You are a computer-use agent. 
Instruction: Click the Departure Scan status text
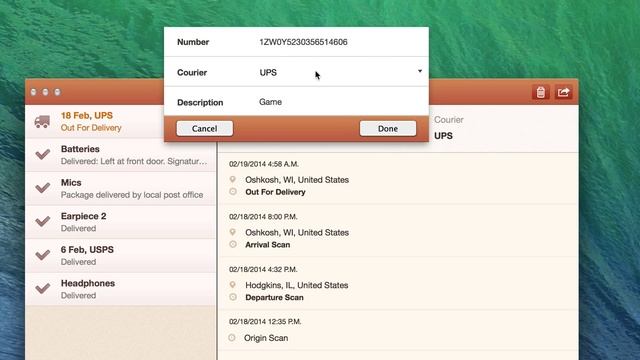coord(274,297)
